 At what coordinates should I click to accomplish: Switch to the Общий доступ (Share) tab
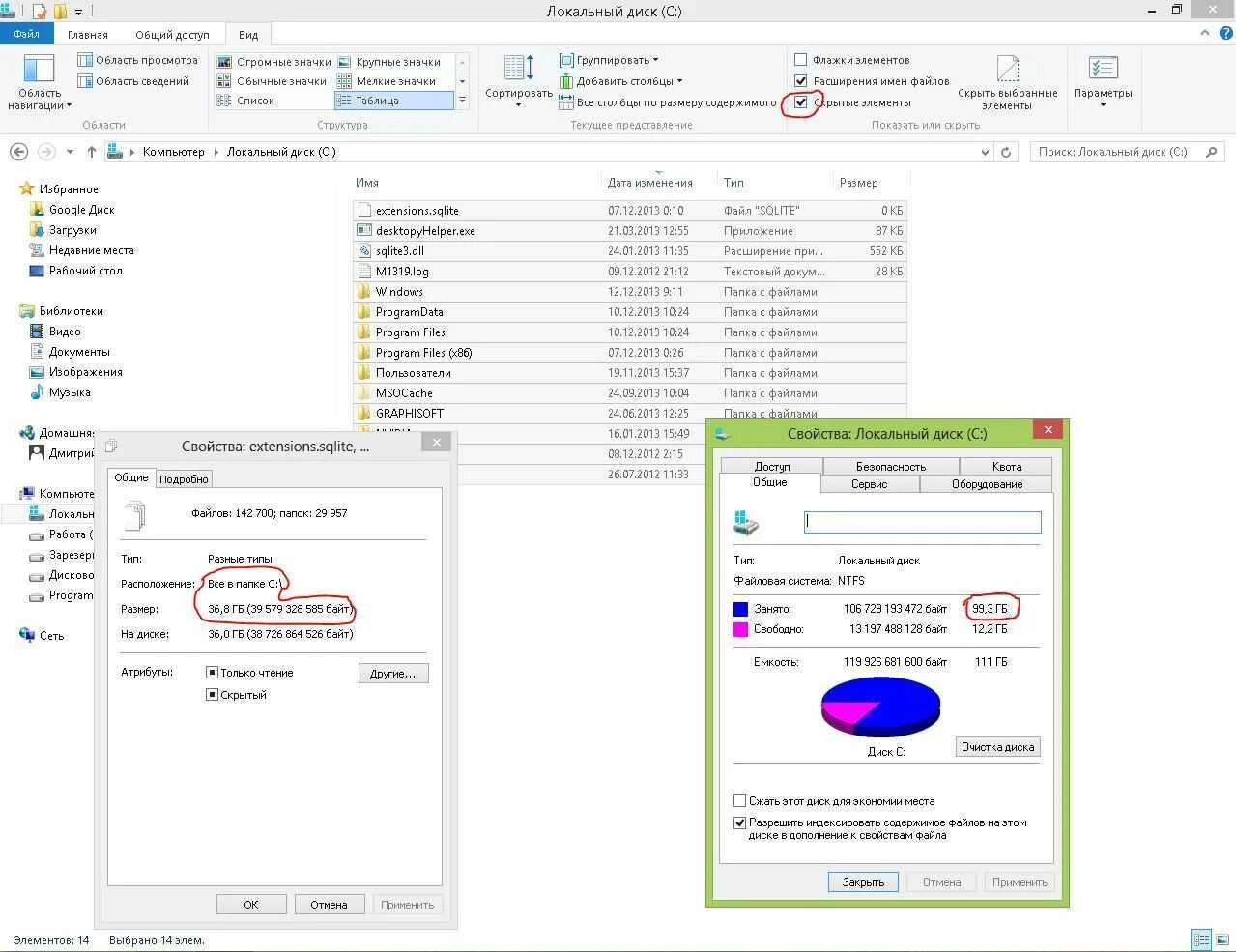(x=172, y=35)
